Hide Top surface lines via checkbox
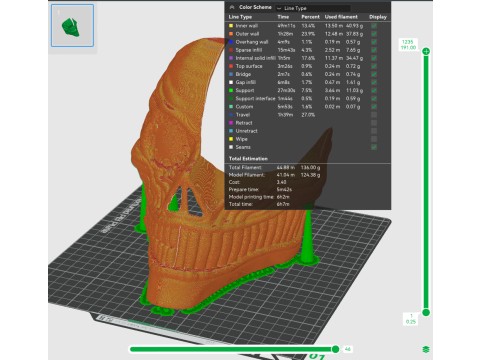The image size is (480, 360). click(374, 66)
